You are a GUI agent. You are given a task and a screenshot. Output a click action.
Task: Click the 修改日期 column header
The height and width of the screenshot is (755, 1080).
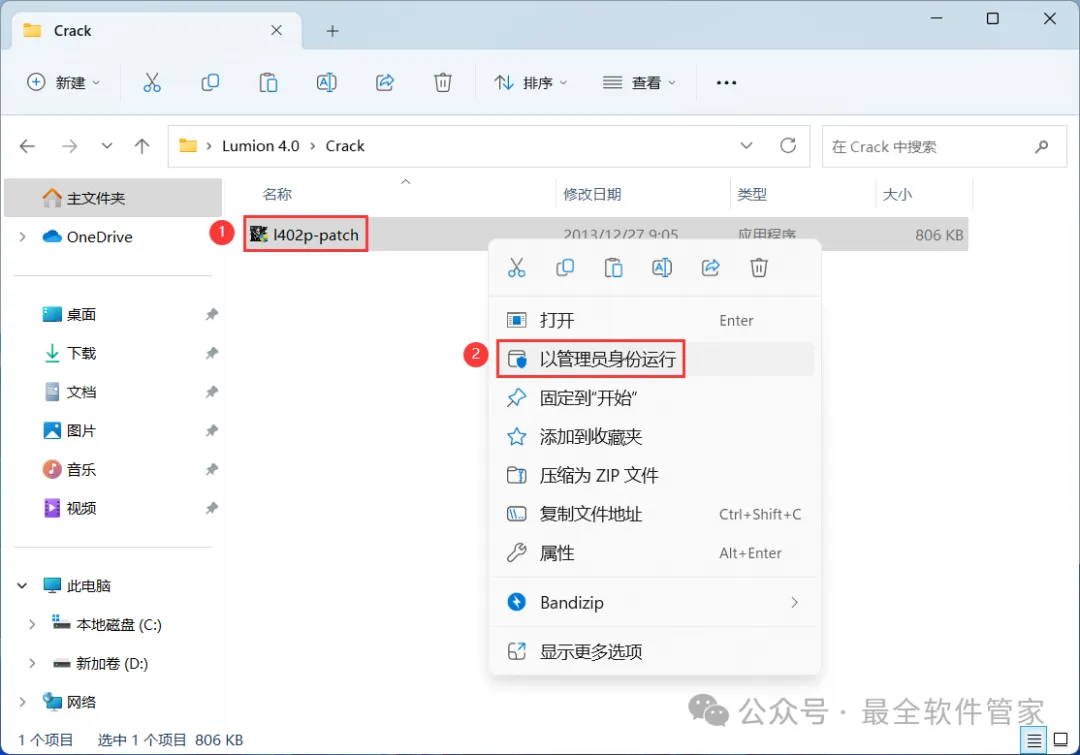592,195
